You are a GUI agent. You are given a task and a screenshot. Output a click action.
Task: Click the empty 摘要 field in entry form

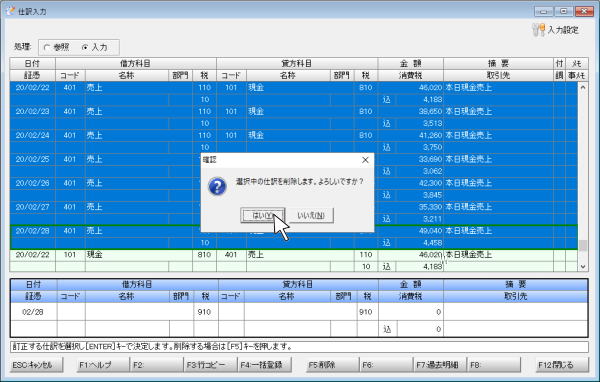click(515, 312)
